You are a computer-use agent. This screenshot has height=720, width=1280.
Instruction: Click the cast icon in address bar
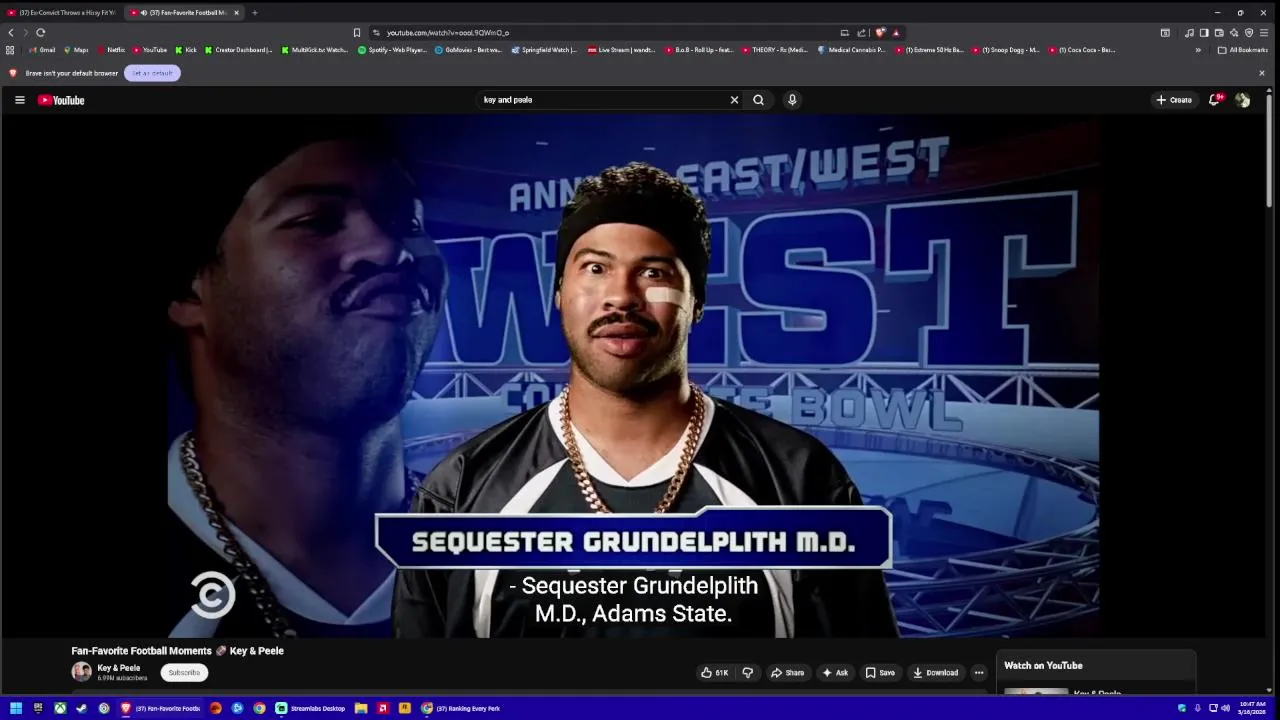point(845,33)
